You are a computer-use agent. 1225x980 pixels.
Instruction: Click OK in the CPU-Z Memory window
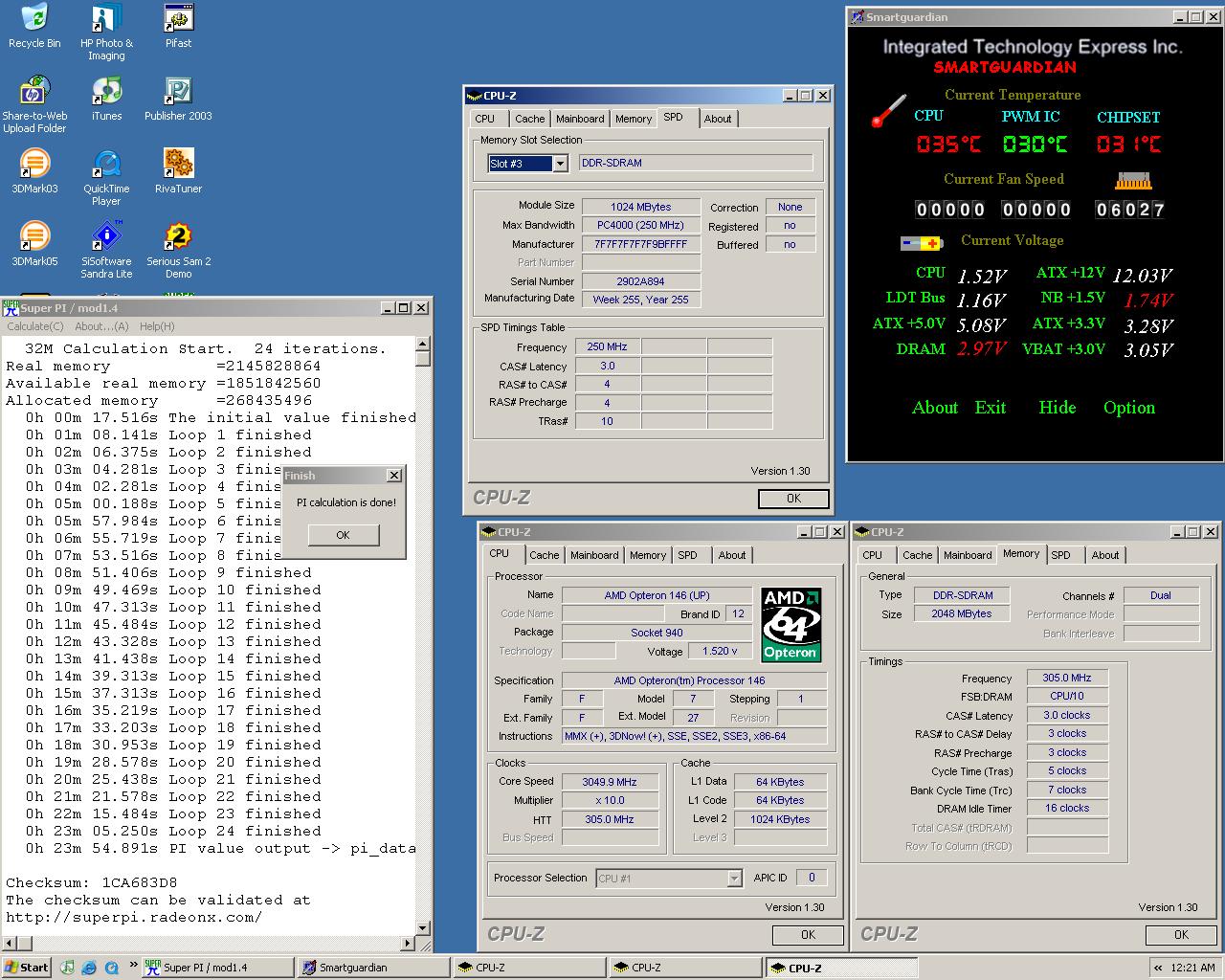pos(1181,935)
